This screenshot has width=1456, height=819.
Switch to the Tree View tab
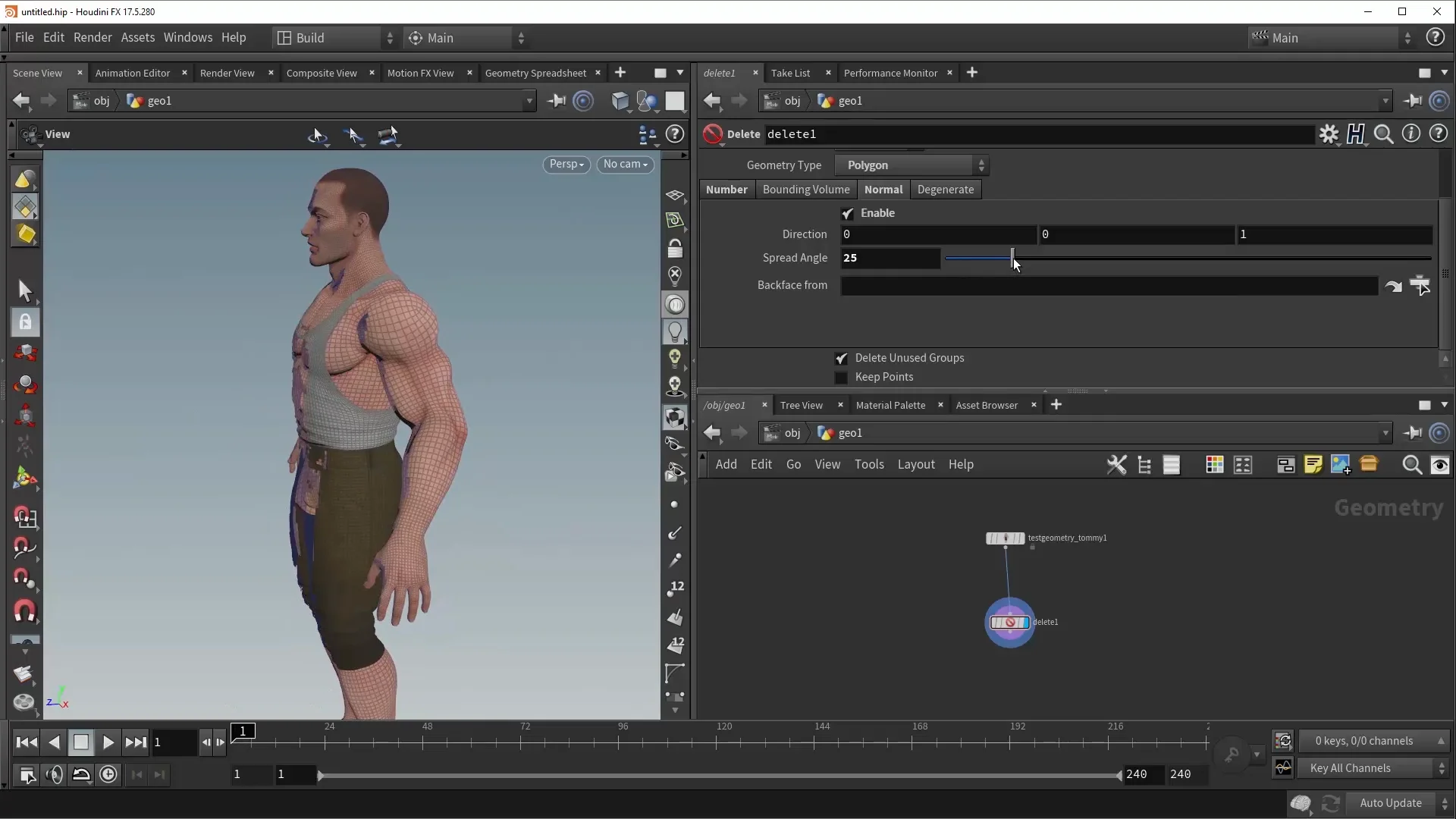[x=802, y=406]
